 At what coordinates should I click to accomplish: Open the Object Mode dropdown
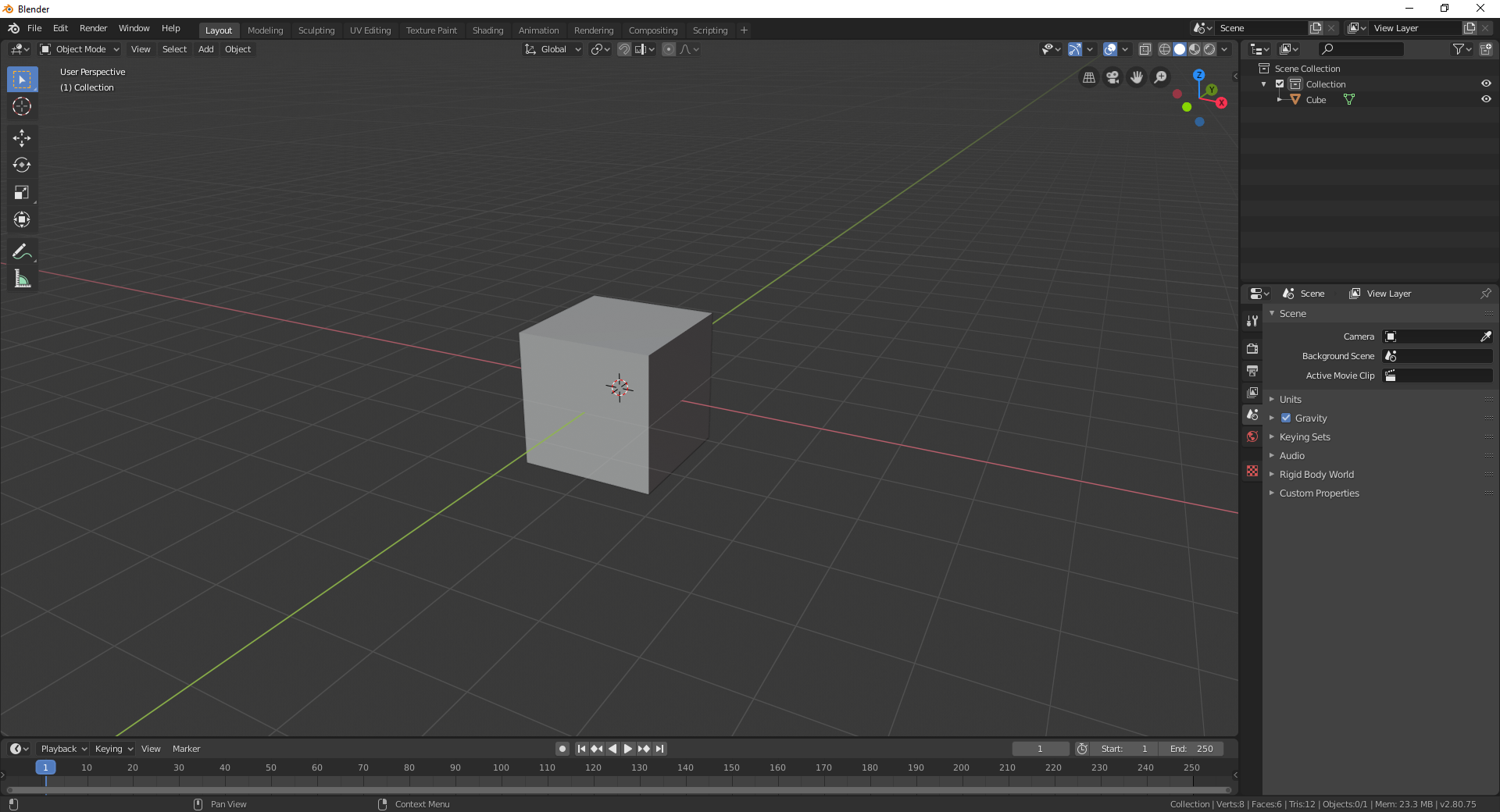coord(80,49)
